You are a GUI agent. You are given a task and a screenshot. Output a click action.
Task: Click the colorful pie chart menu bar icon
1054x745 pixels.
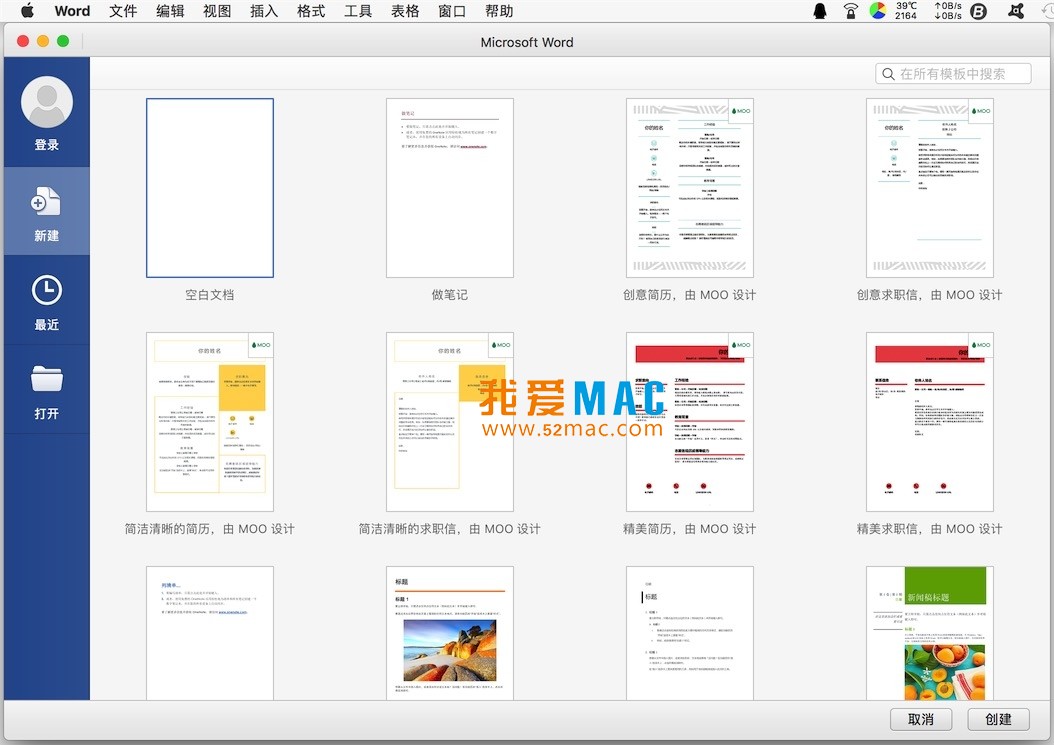tap(877, 11)
